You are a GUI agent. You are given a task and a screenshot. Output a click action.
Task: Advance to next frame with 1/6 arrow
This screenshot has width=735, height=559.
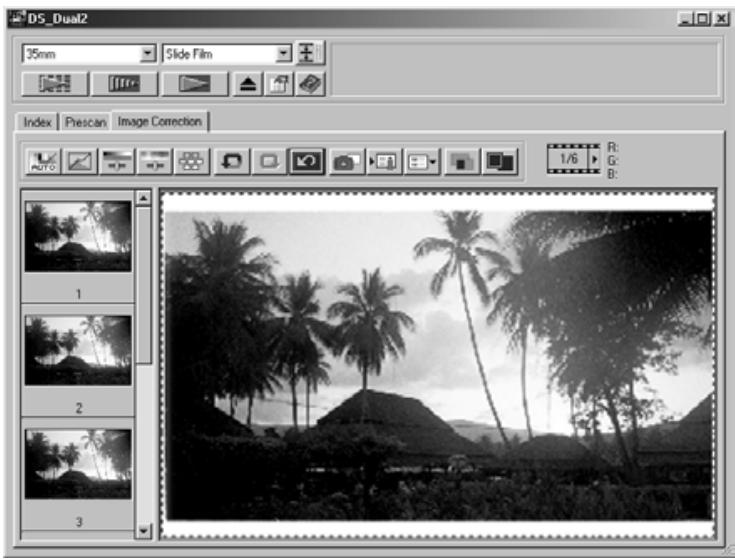pos(594,159)
